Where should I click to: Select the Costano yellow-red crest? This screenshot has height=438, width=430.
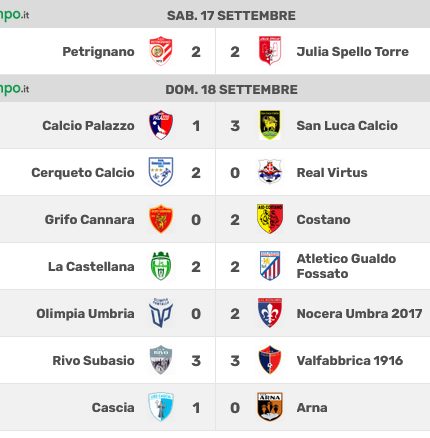point(270,219)
